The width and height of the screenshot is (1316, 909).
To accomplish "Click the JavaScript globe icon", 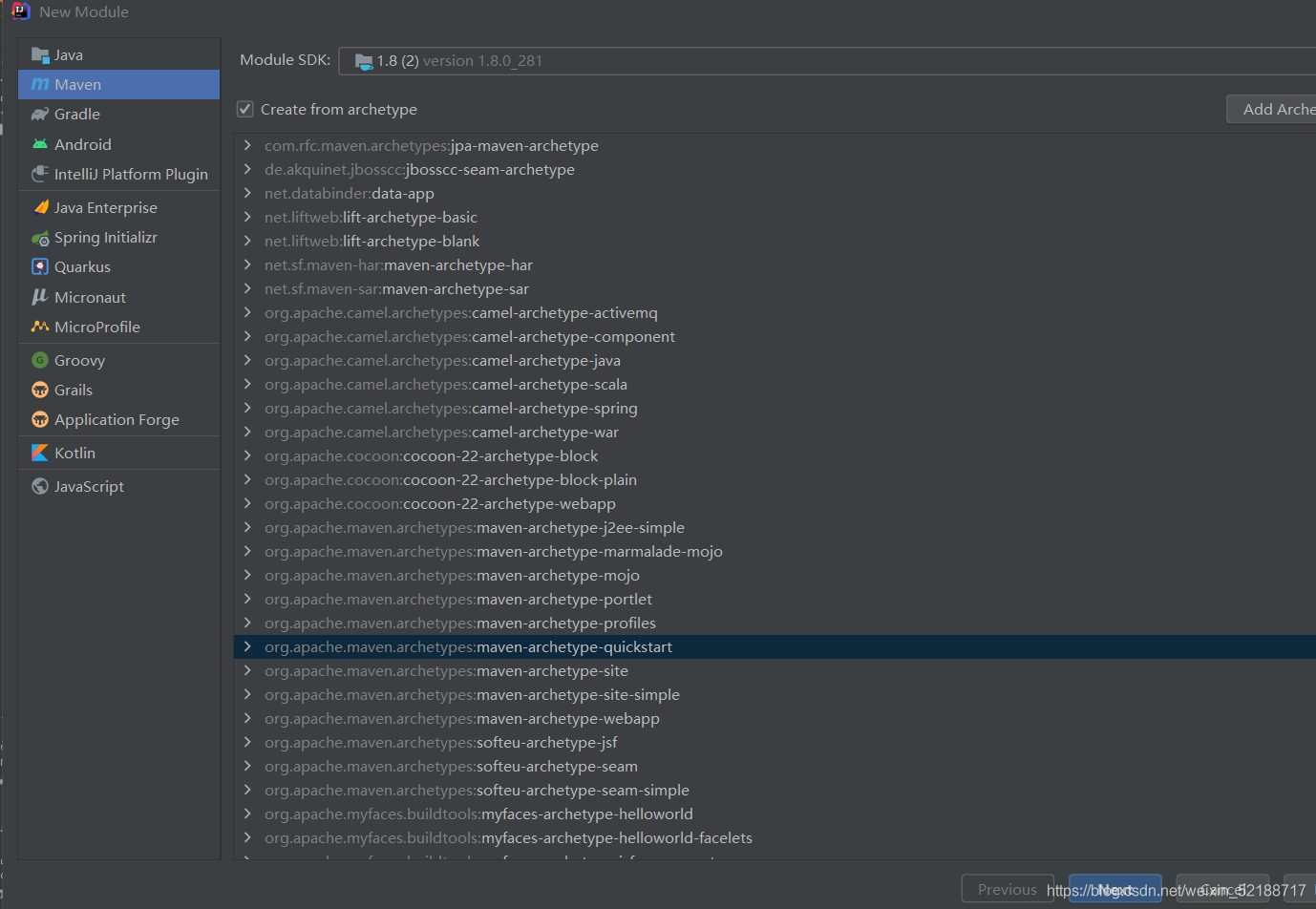I will pos(40,486).
